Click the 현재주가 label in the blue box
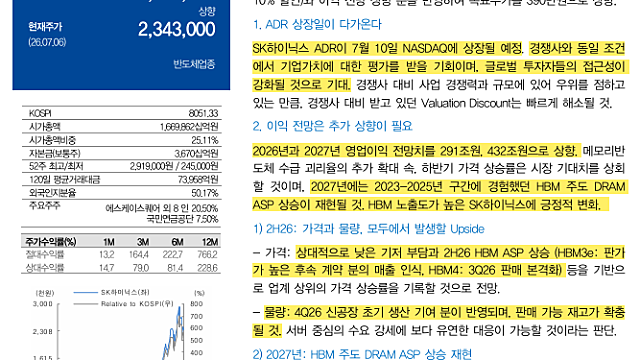Viewport: 640px width, 360px height. (x=45, y=27)
